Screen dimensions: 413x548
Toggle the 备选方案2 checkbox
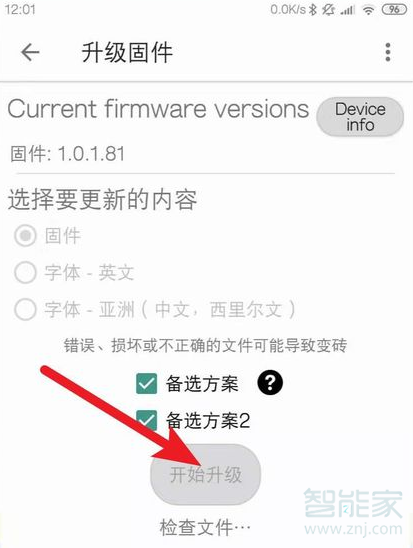(x=146, y=420)
